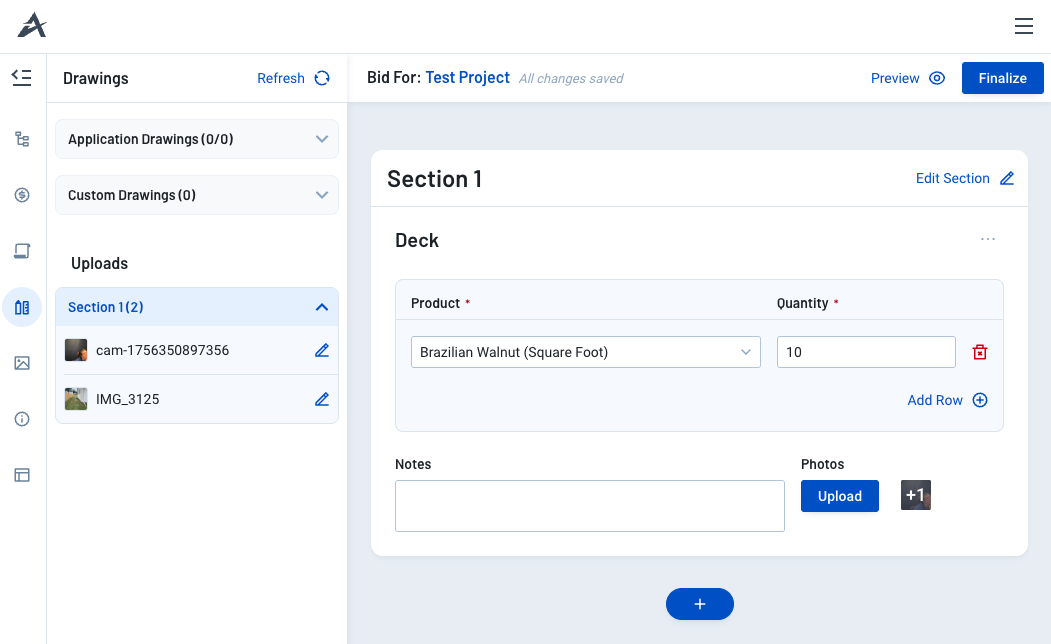Open the laptop device sidebar icon
This screenshot has height=644, width=1051.
coord(22,251)
